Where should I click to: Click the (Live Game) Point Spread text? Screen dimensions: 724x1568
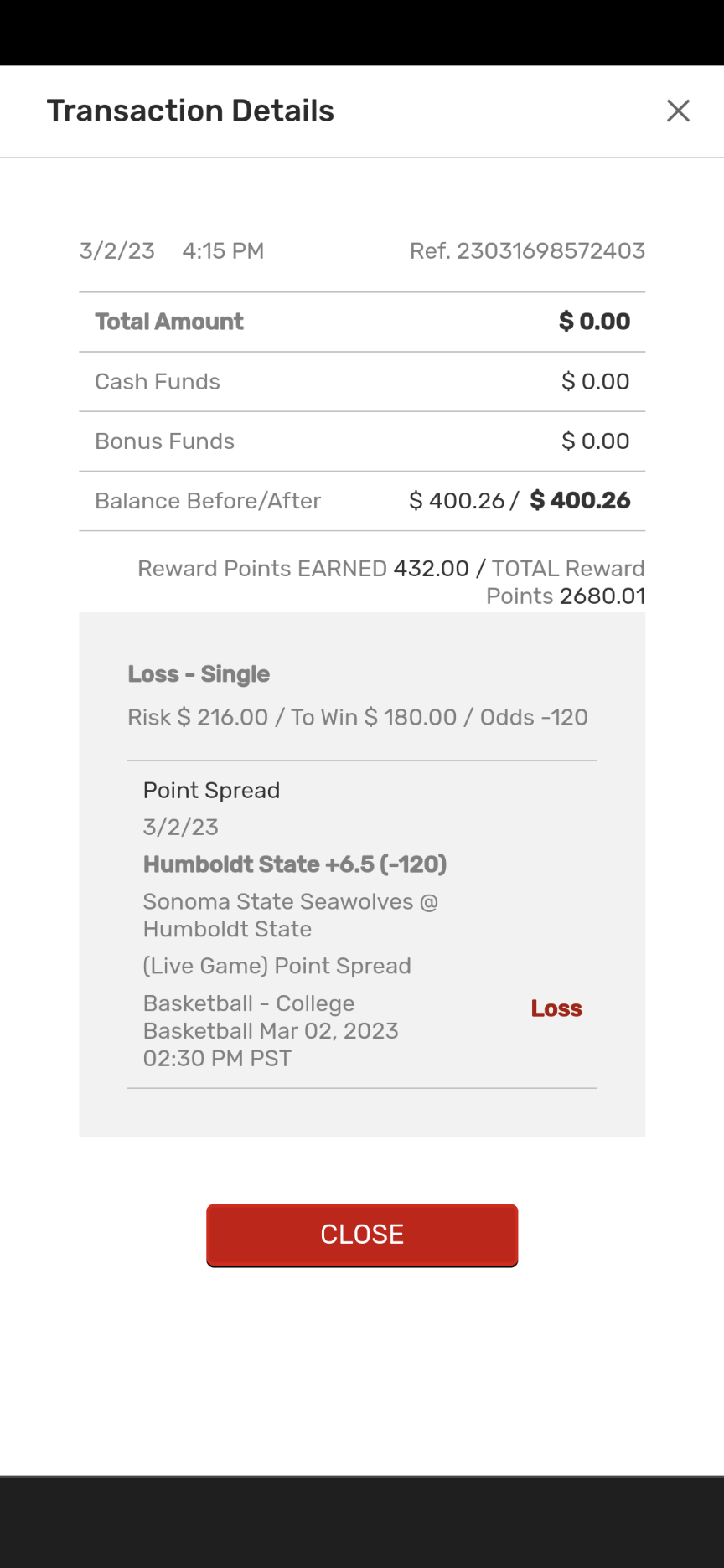[277, 966]
